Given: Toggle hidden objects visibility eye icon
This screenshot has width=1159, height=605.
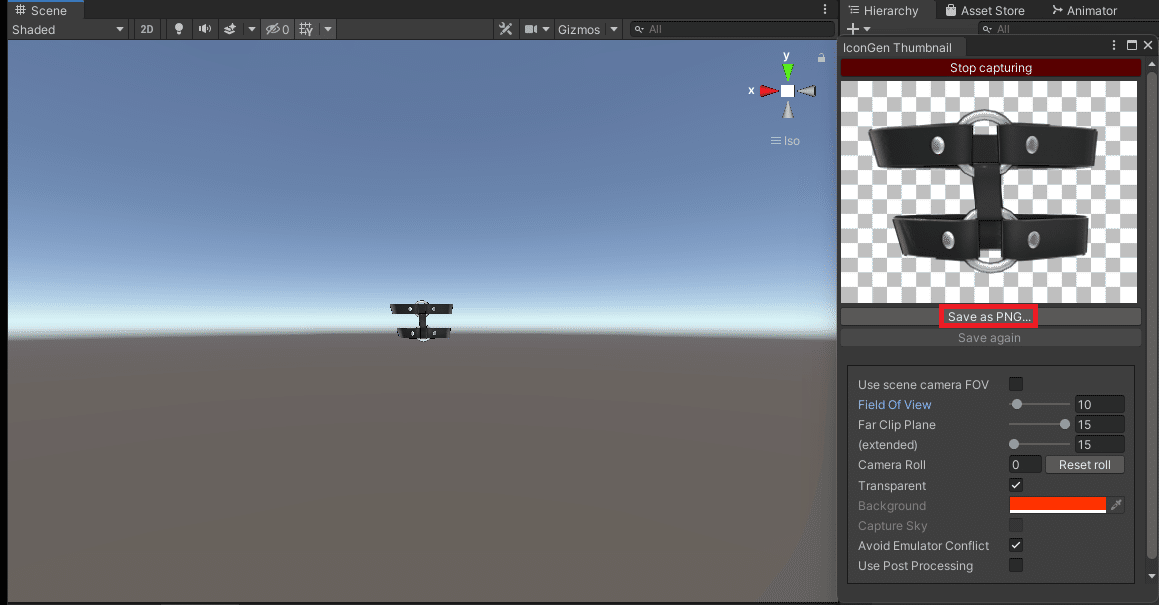Looking at the screenshot, I should (277, 29).
